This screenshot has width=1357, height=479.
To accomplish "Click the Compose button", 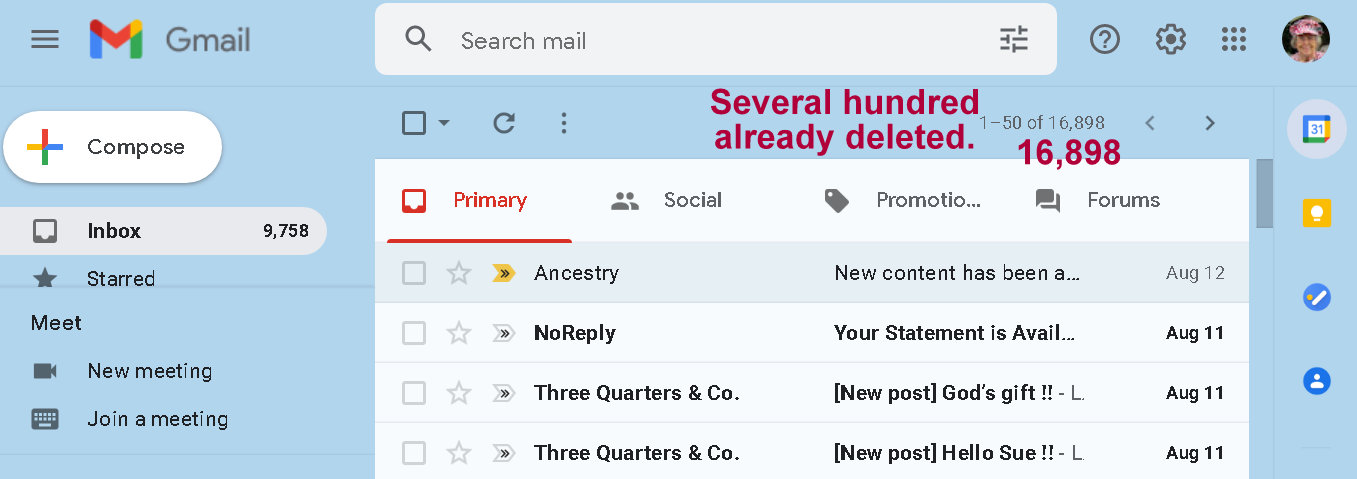I will (112, 147).
